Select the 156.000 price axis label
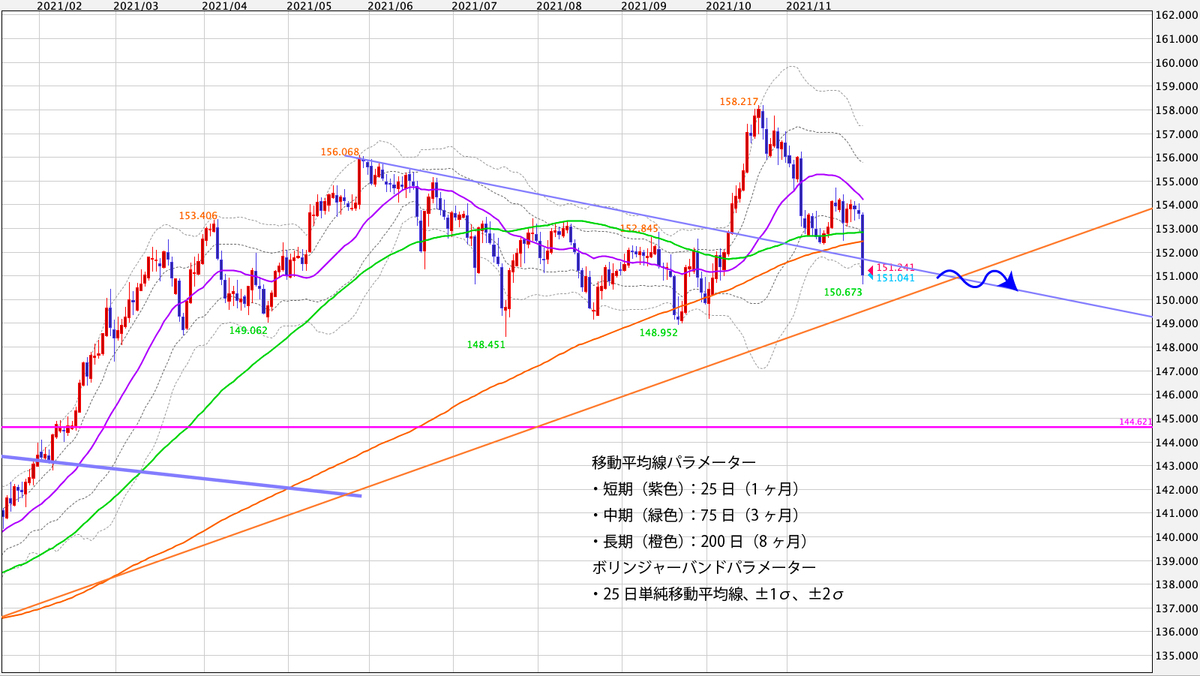Image resolution: width=1200 pixels, height=676 pixels. [1176, 158]
